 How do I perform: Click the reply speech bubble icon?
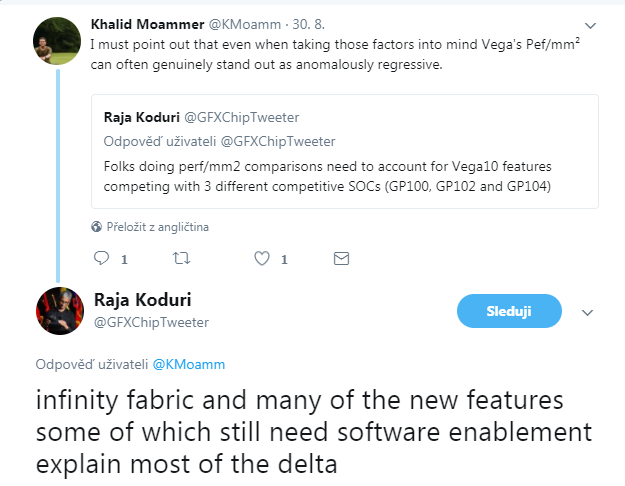click(x=100, y=259)
